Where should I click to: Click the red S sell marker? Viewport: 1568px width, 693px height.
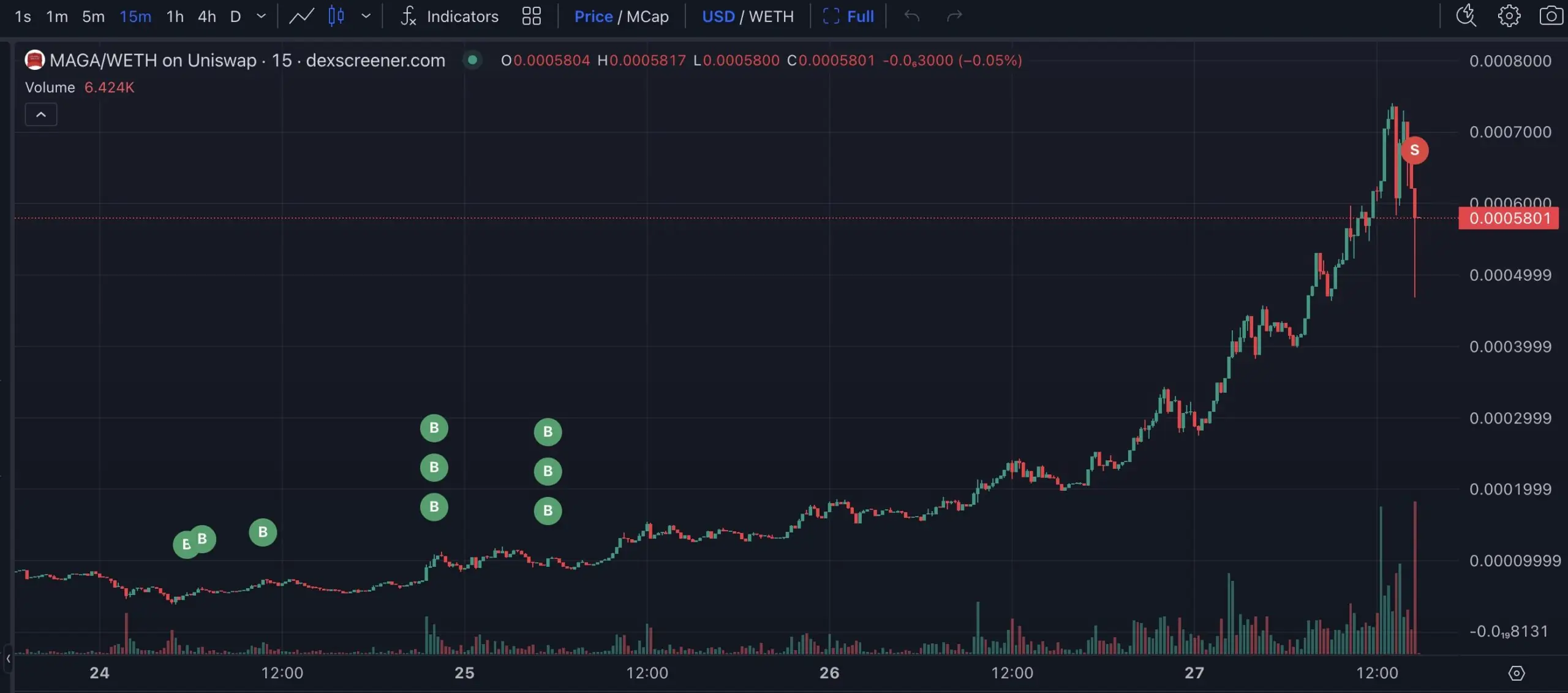(x=1414, y=150)
